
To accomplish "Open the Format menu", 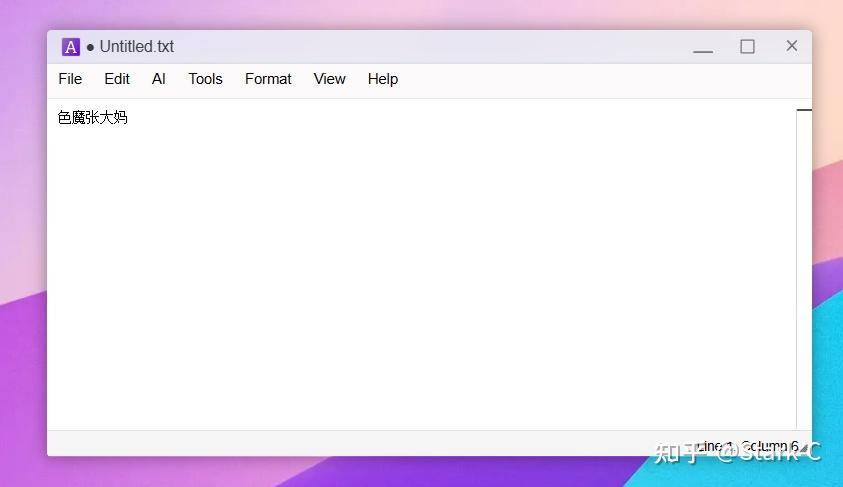I will pos(268,79).
